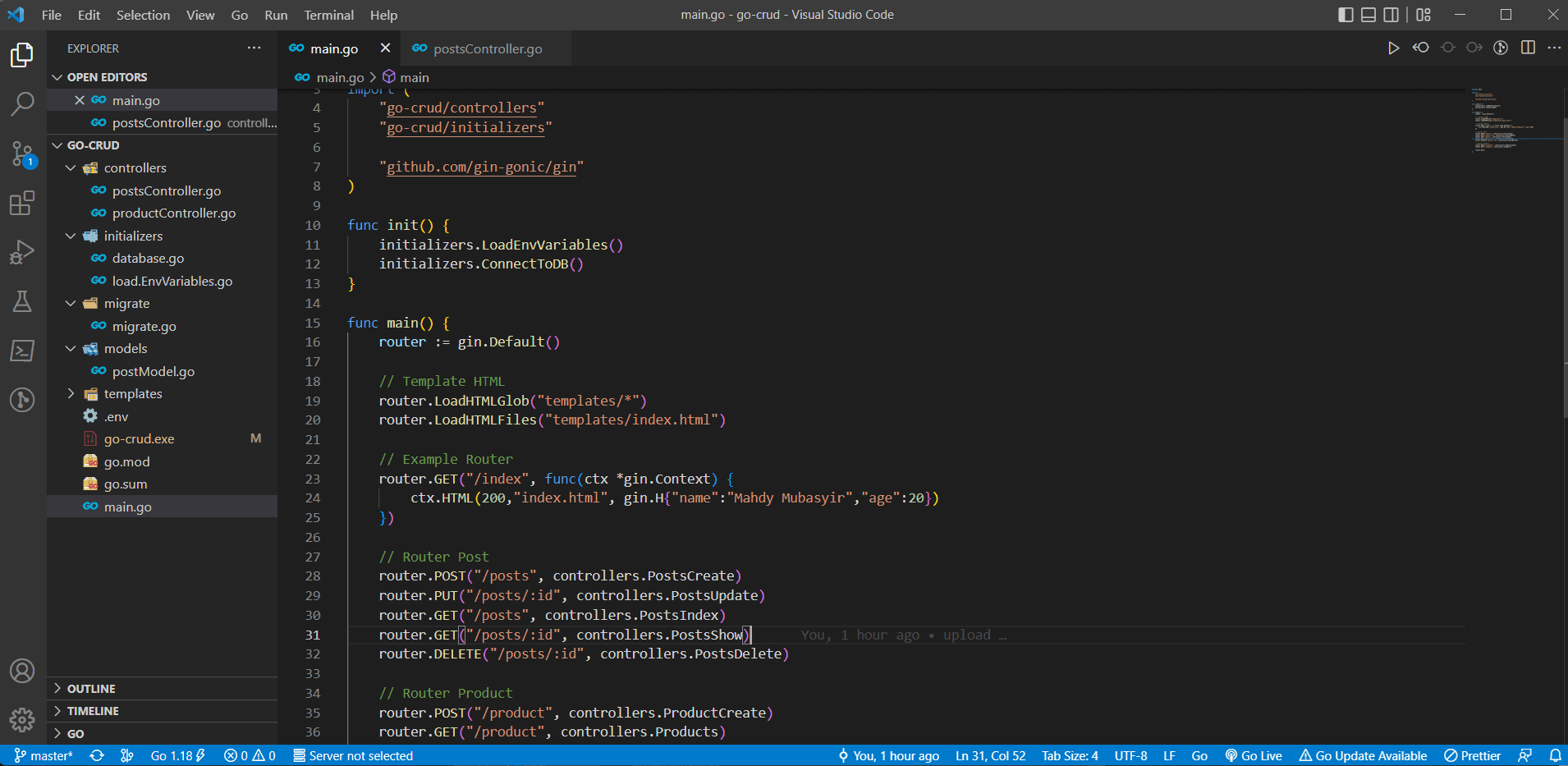Toggle the primary side bar

[x=1346, y=15]
